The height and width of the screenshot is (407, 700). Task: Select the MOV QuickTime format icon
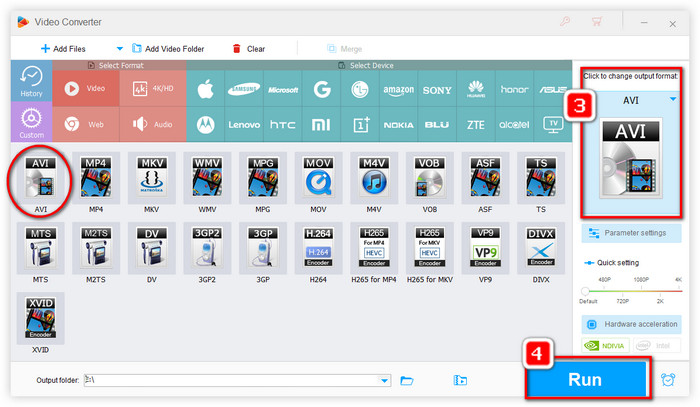click(x=318, y=178)
